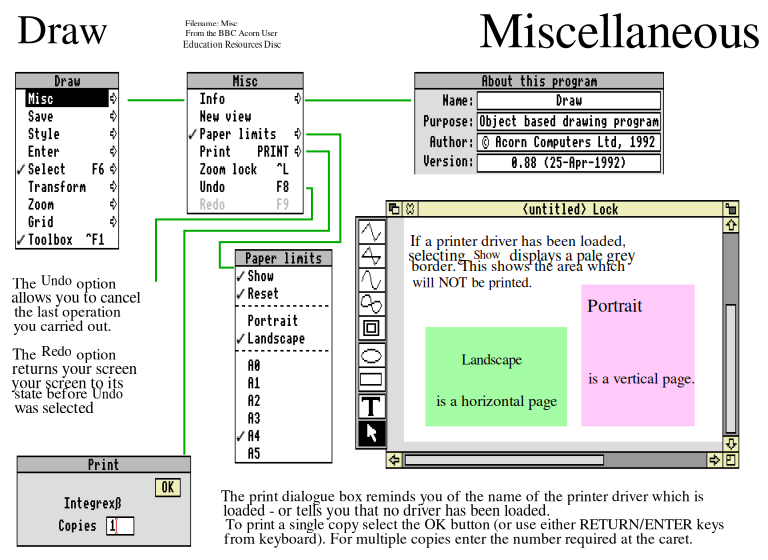Click the Author field in About box
The width and height of the screenshot is (768, 560).
tap(569, 142)
